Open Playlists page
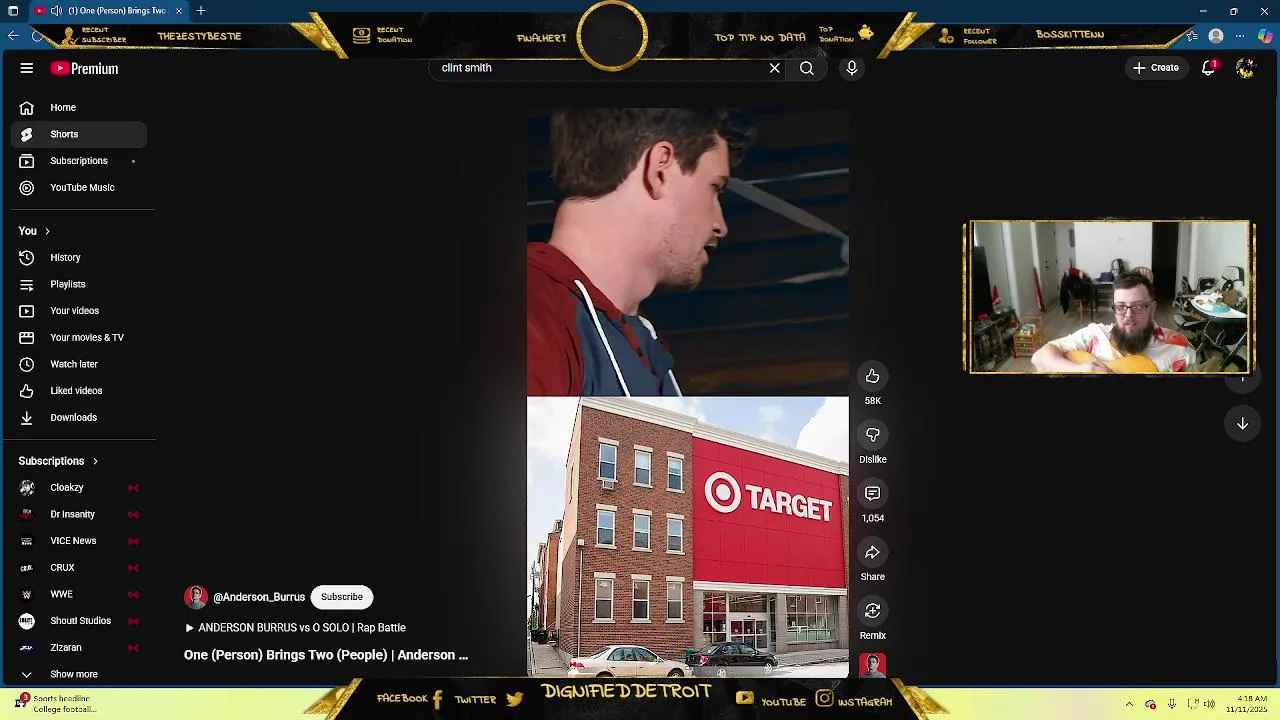 pos(79,284)
